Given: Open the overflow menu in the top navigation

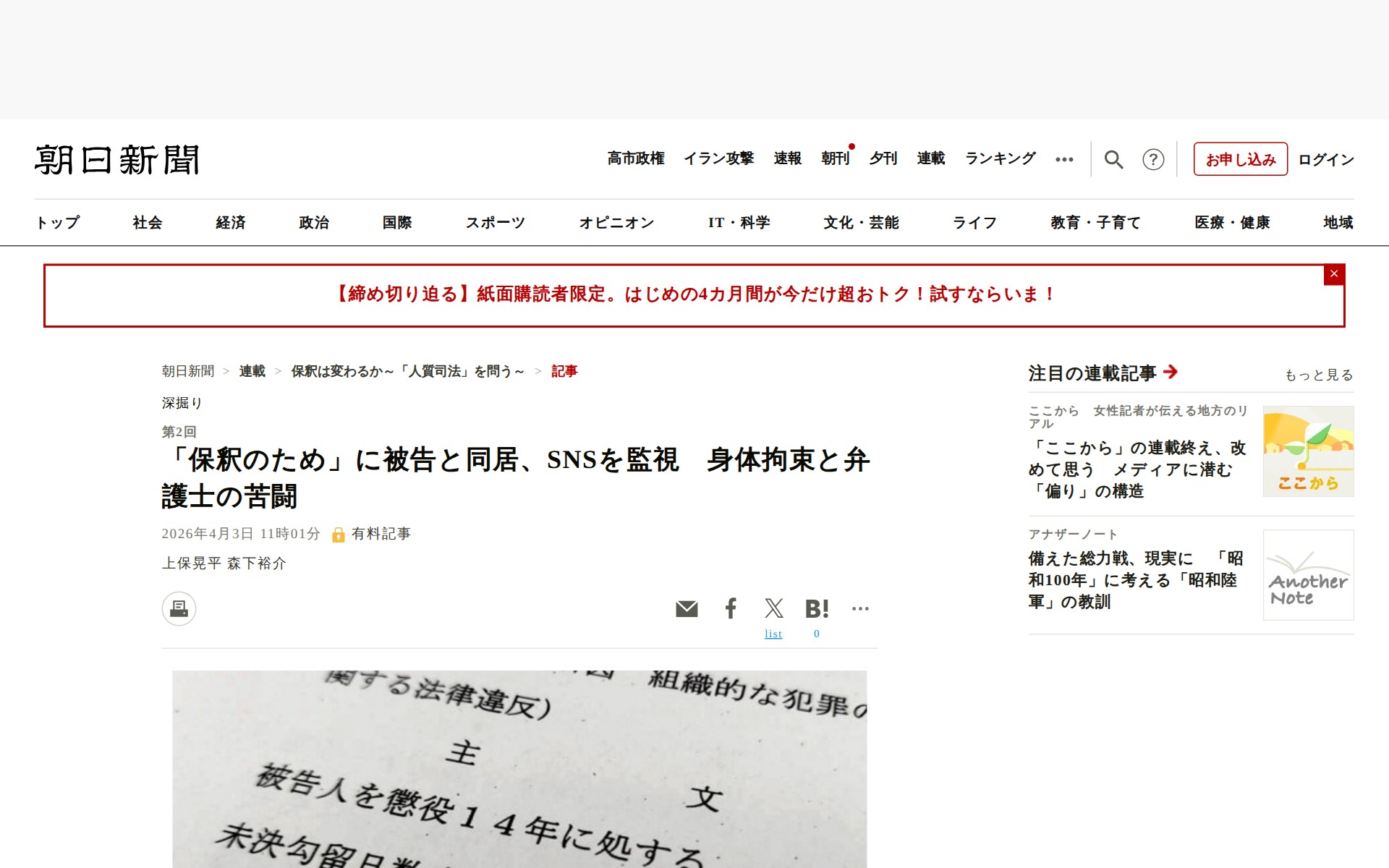Looking at the screenshot, I should [1064, 159].
